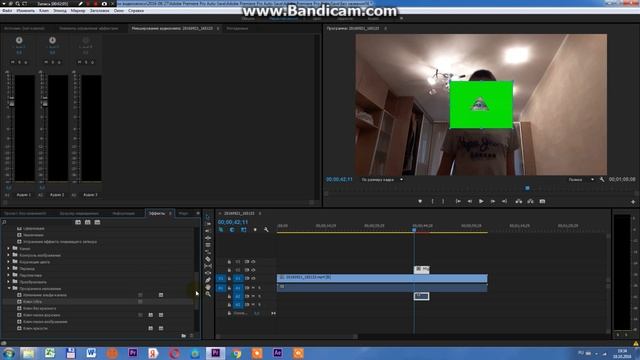Click the timeline playhead marker
This screenshot has width=640, height=360.
point(414,230)
